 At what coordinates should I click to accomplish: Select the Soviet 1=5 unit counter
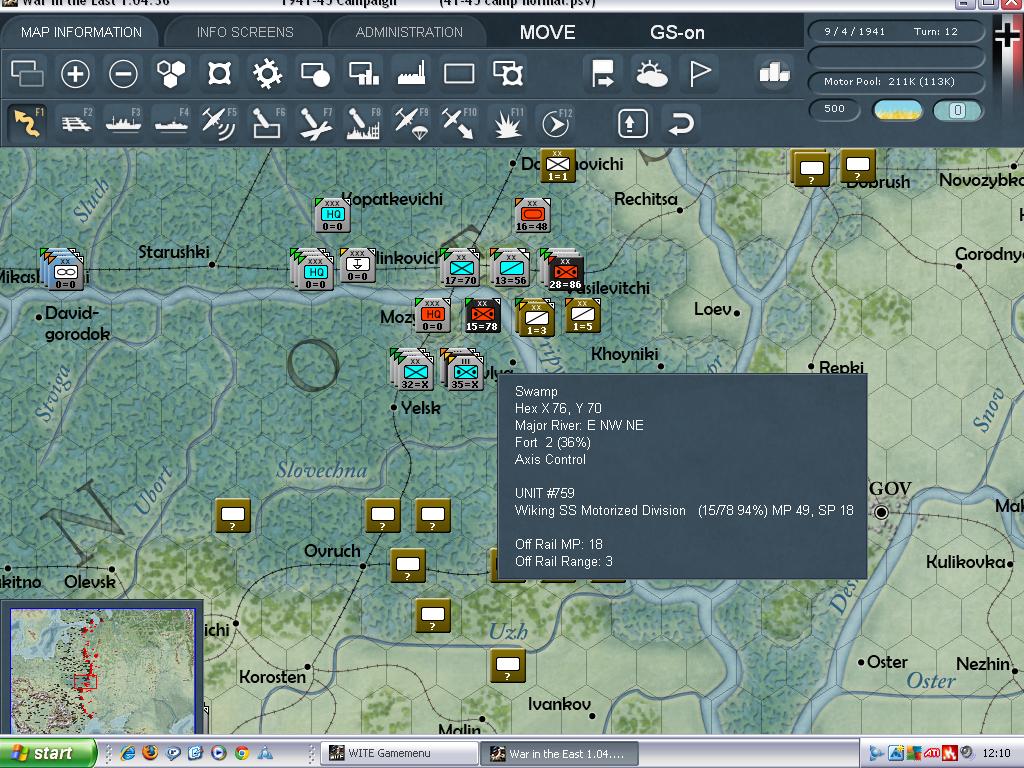pyautogui.click(x=583, y=315)
